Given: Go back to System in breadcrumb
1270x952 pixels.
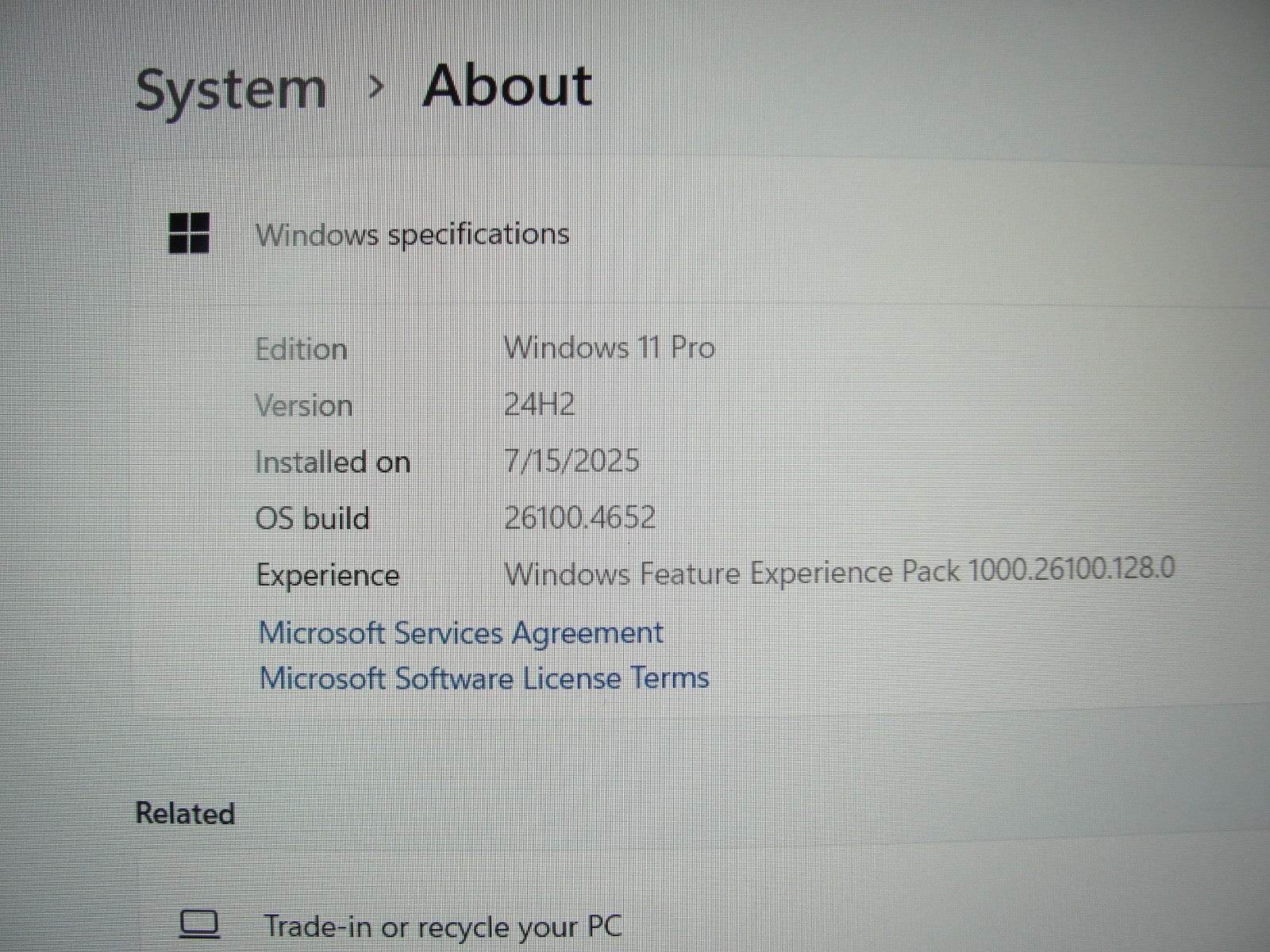Looking at the screenshot, I should [230, 89].
